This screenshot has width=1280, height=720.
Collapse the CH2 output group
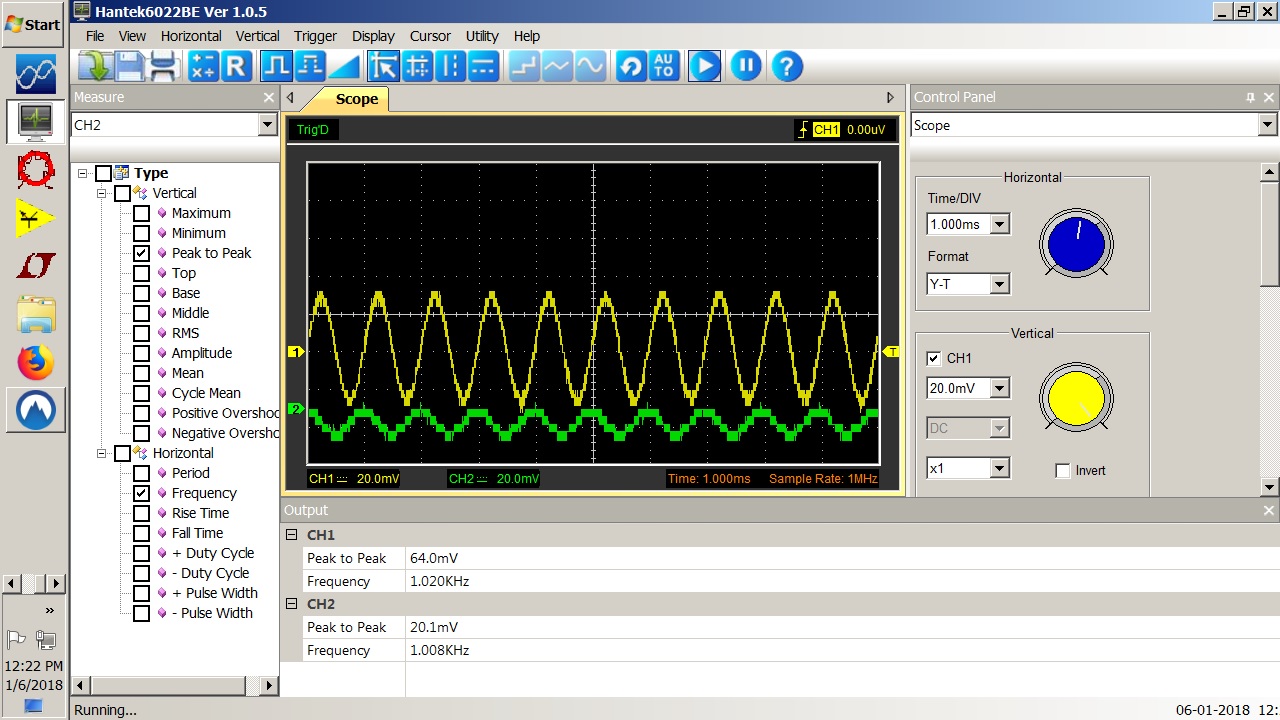[292, 604]
